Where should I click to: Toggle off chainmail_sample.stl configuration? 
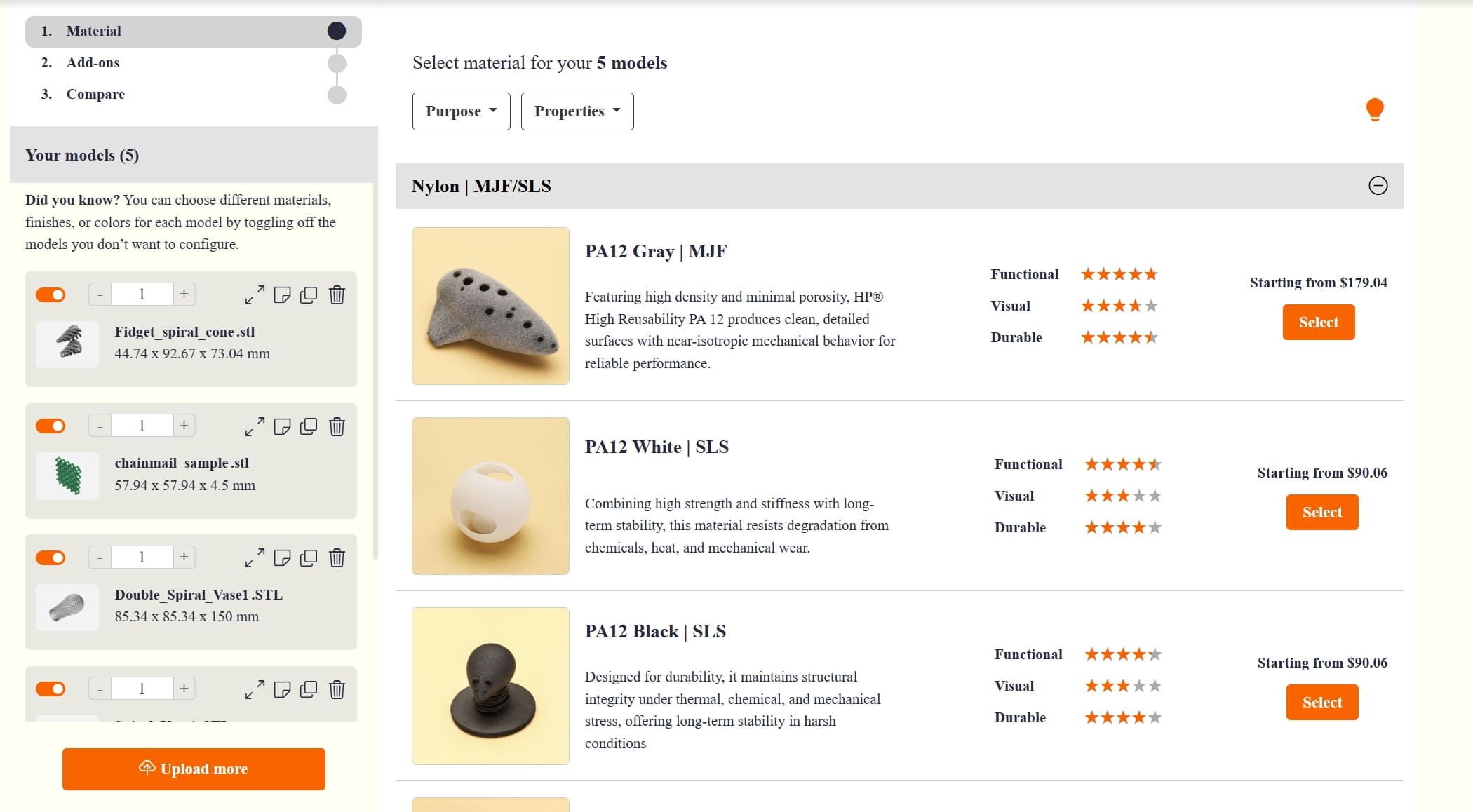50,426
